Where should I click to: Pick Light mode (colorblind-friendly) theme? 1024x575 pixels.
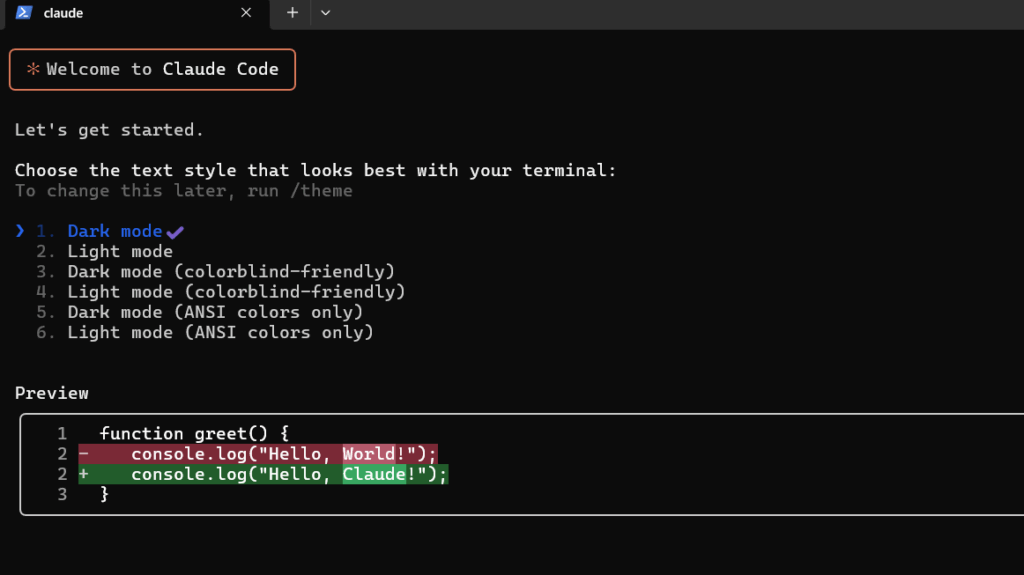pyautogui.click(x=236, y=292)
